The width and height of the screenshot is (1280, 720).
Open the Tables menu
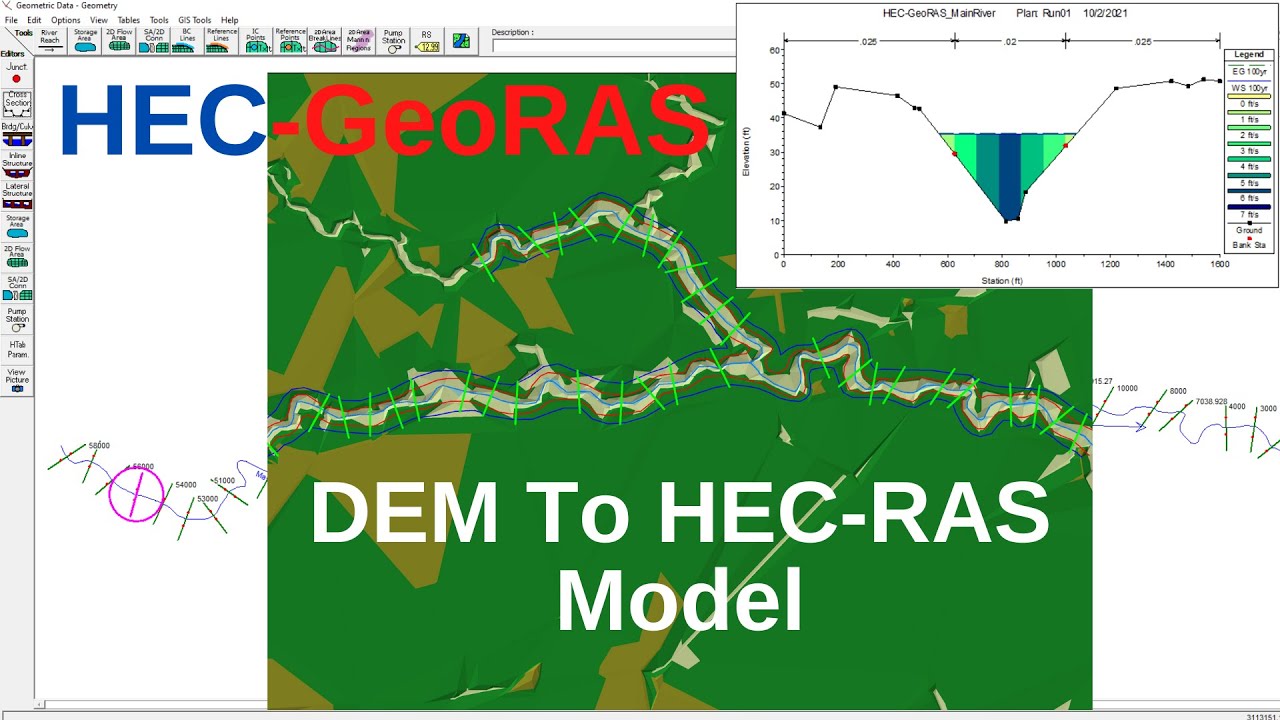click(x=129, y=20)
